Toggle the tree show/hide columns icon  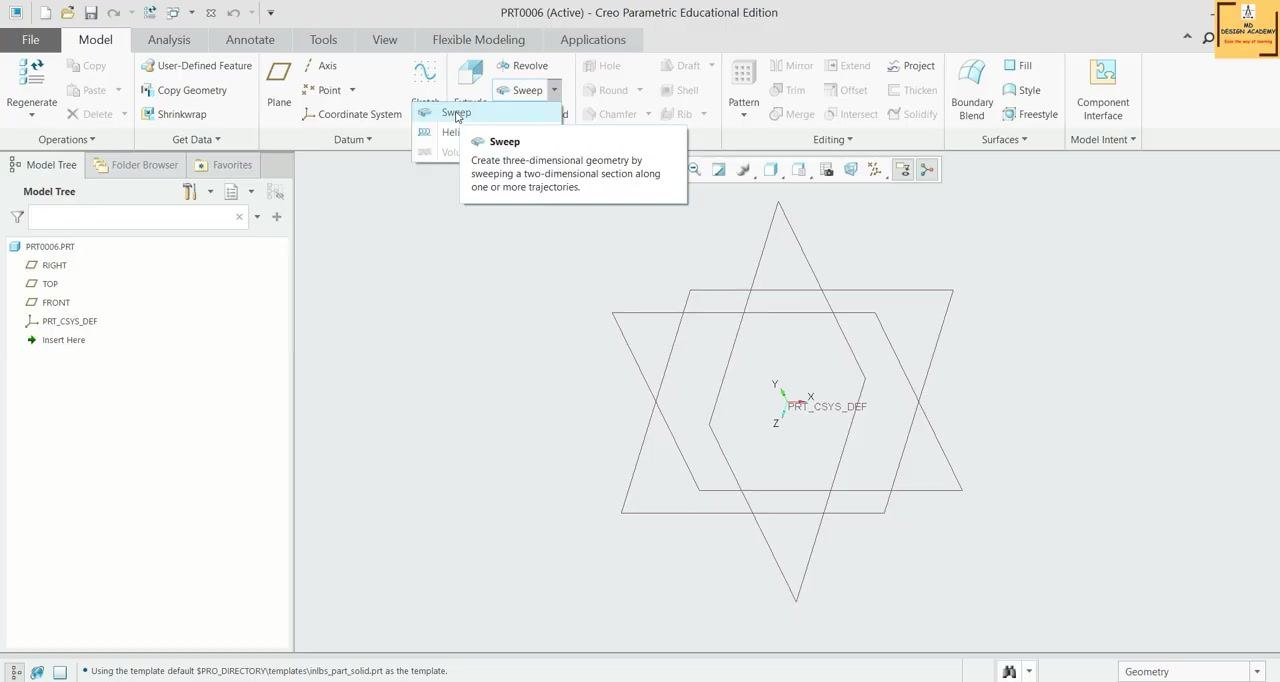point(275,192)
